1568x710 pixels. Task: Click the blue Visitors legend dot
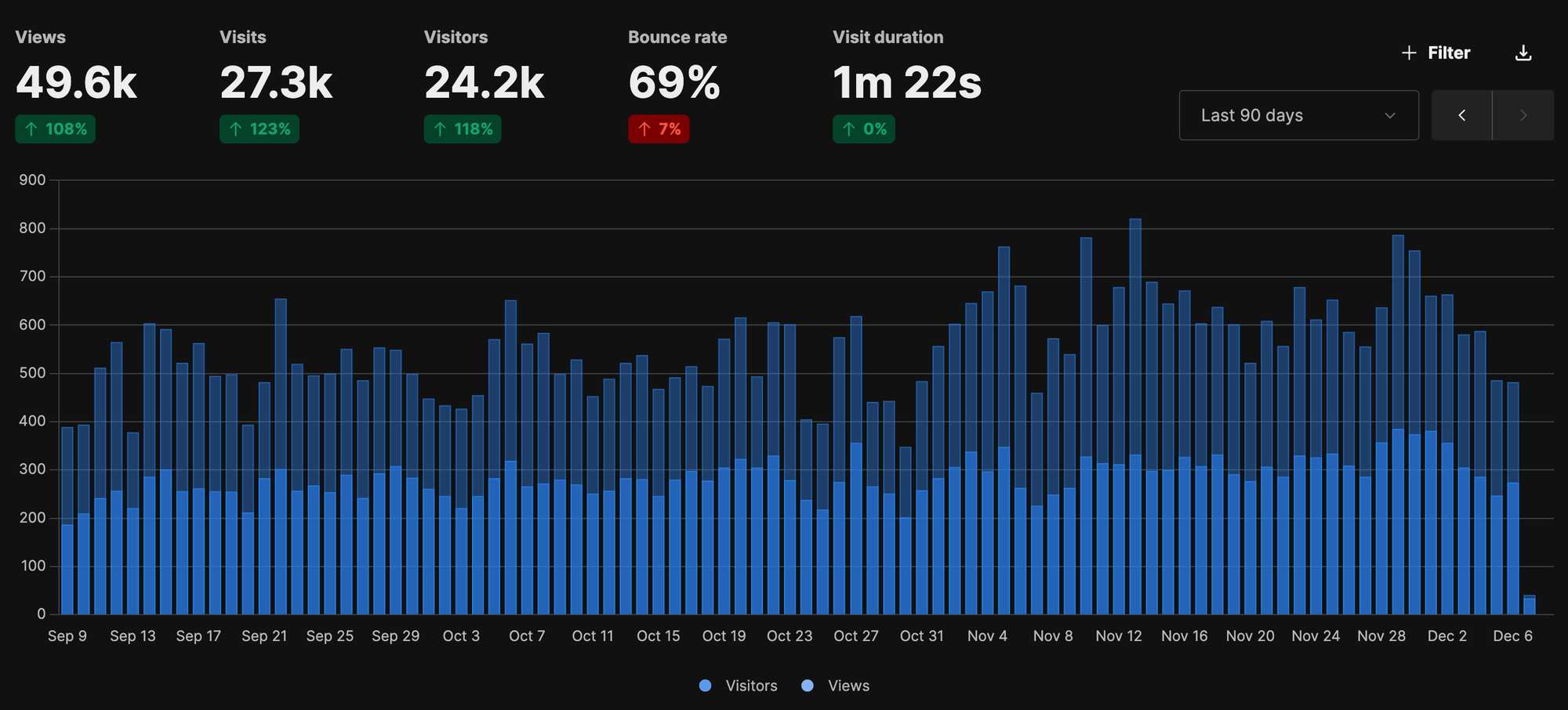tap(706, 685)
